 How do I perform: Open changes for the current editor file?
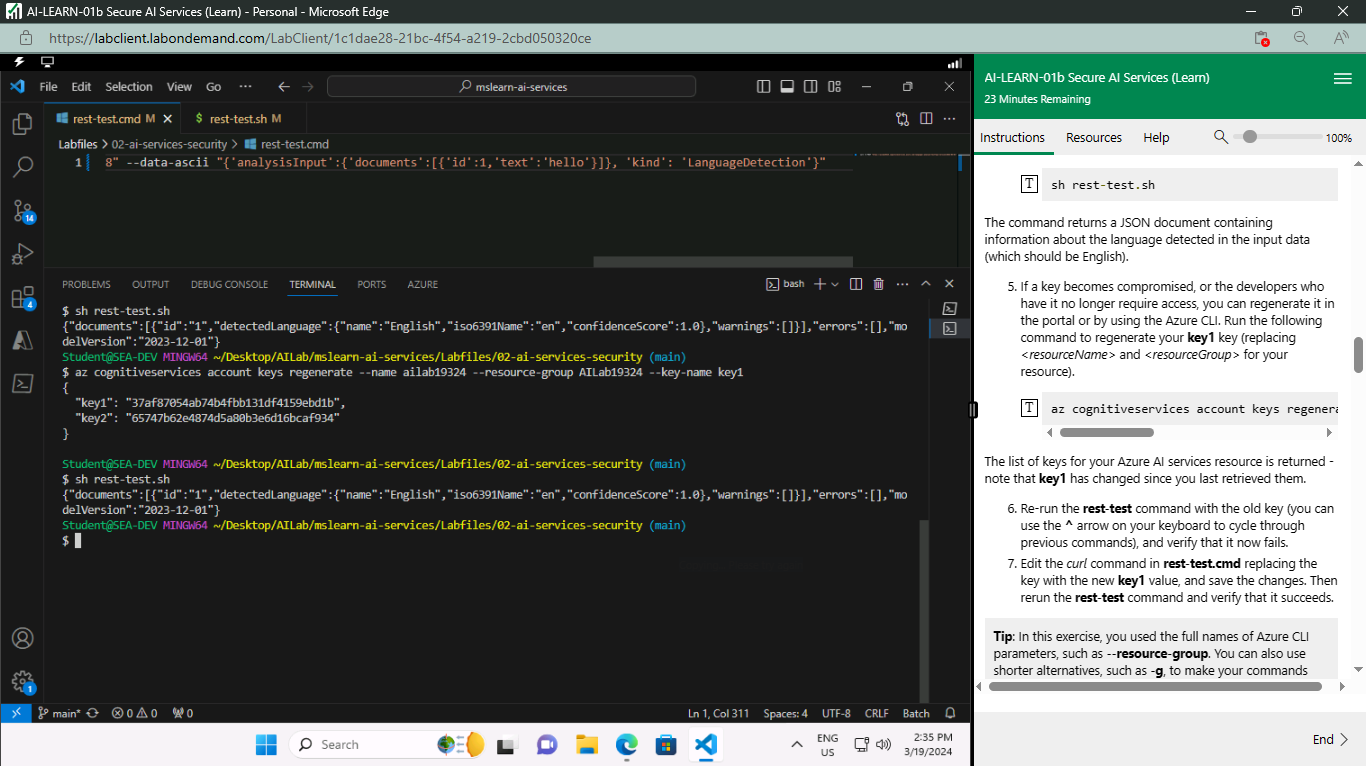[x=902, y=119]
